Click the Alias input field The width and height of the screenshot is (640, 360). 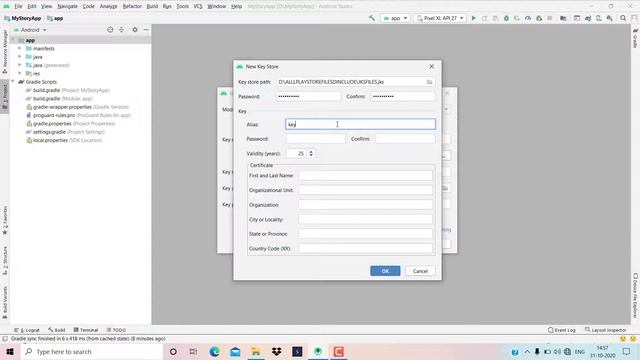pyautogui.click(x=360, y=124)
